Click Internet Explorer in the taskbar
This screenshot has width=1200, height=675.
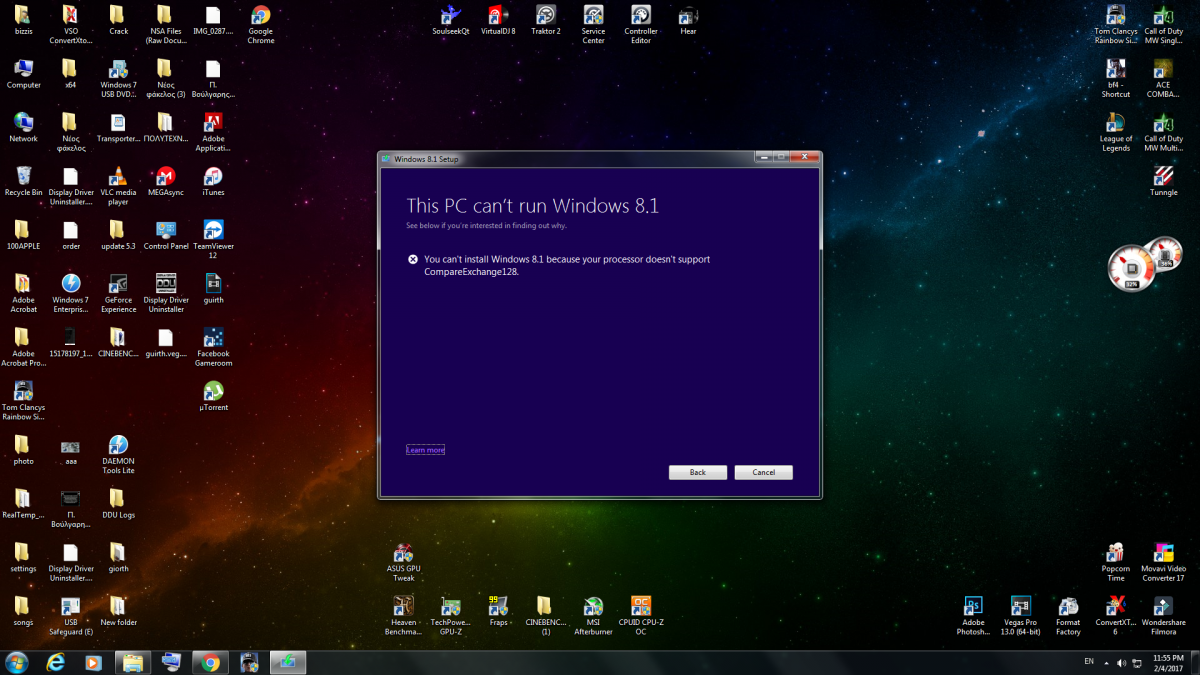coord(56,662)
